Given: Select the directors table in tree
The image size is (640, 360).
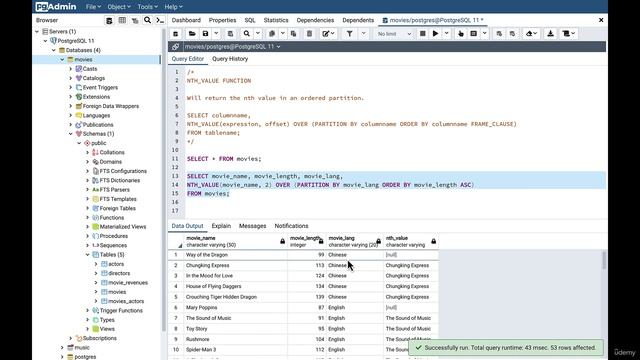Looking at the screenshot, I should [119, 273].
